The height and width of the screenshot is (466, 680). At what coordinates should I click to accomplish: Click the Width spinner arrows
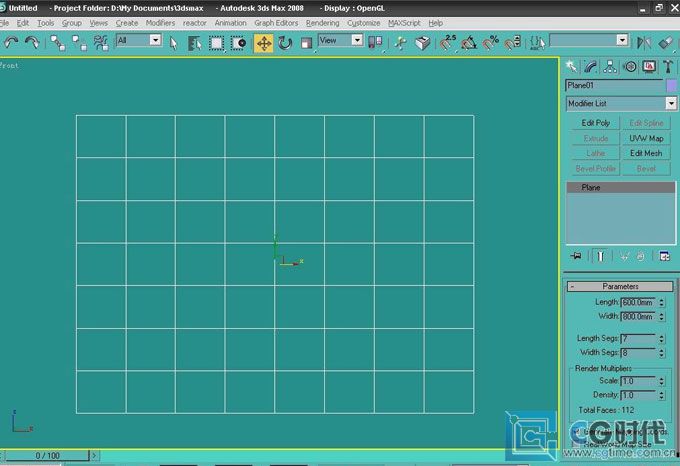[661, 317]
